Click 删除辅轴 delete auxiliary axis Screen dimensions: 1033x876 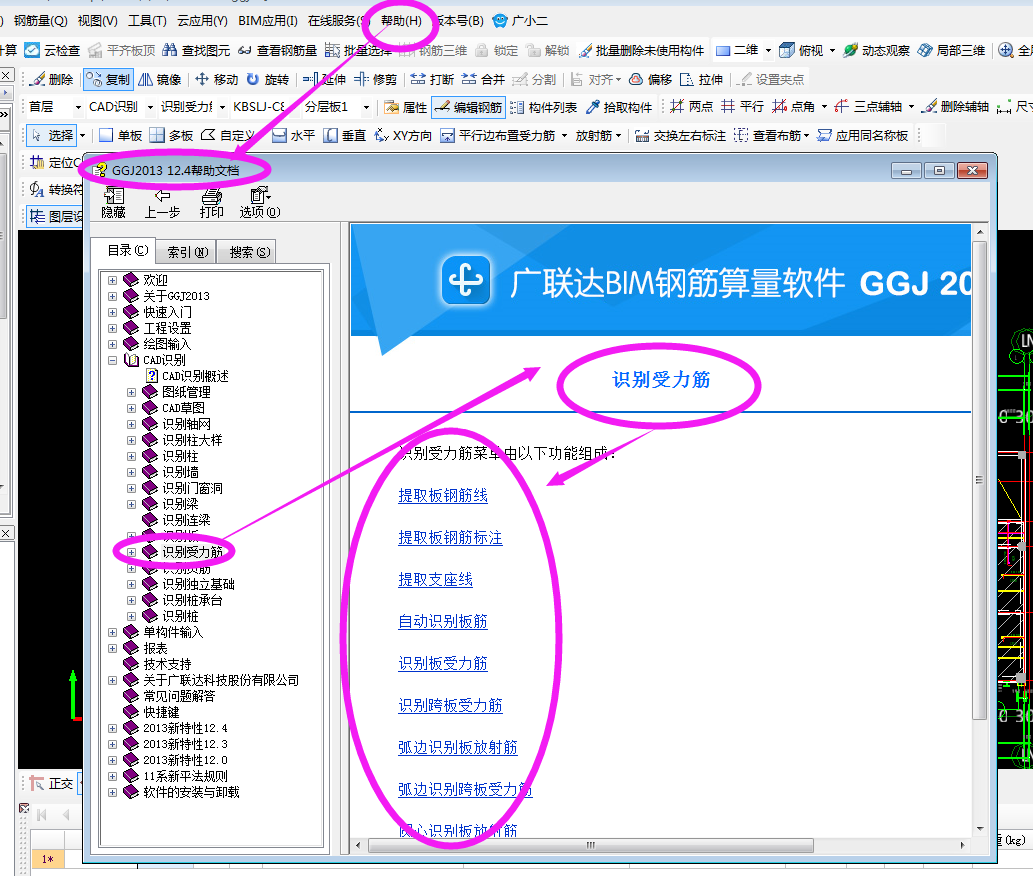[x=955, y=107]
